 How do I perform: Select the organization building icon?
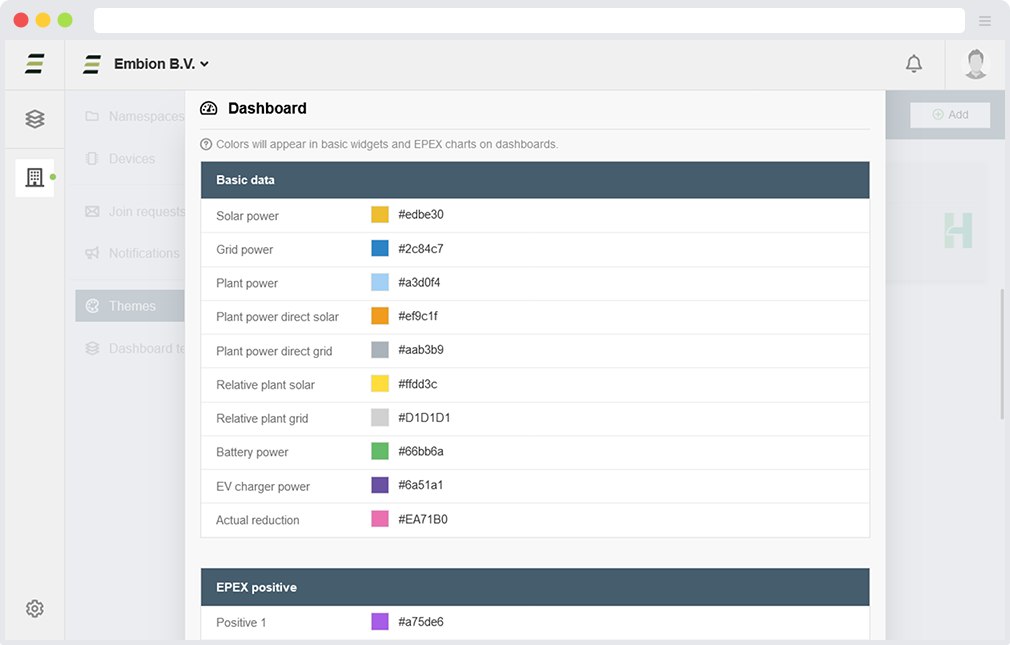(35, 178)
